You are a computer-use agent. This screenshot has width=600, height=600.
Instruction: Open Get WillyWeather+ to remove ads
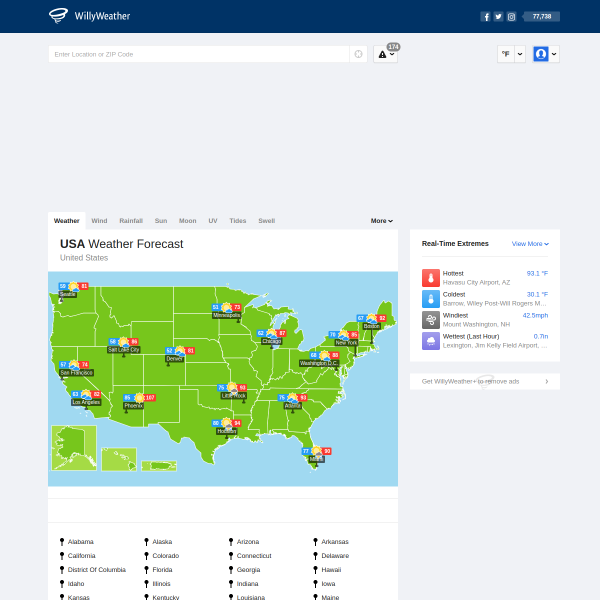pyautogui.click(x=485, y=382)
